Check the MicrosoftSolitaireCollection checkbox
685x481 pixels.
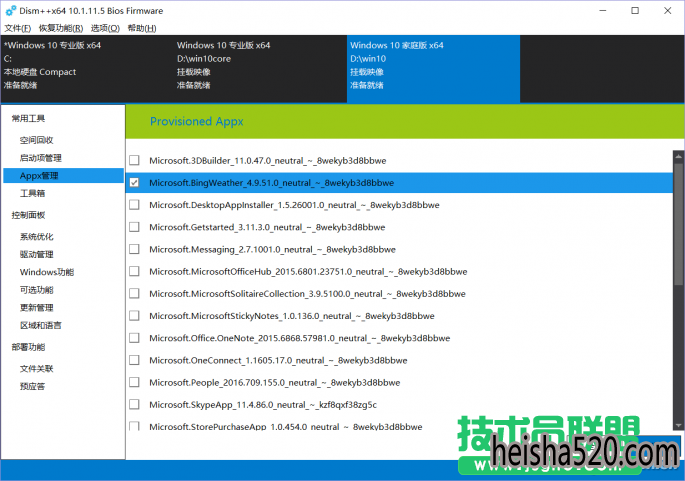tap(135, 294)
